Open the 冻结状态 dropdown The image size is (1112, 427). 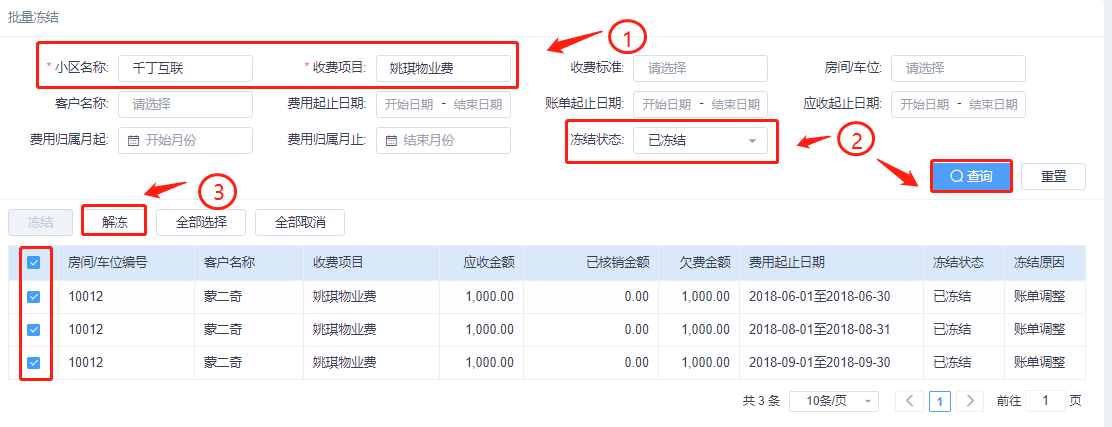click(700, 140)
